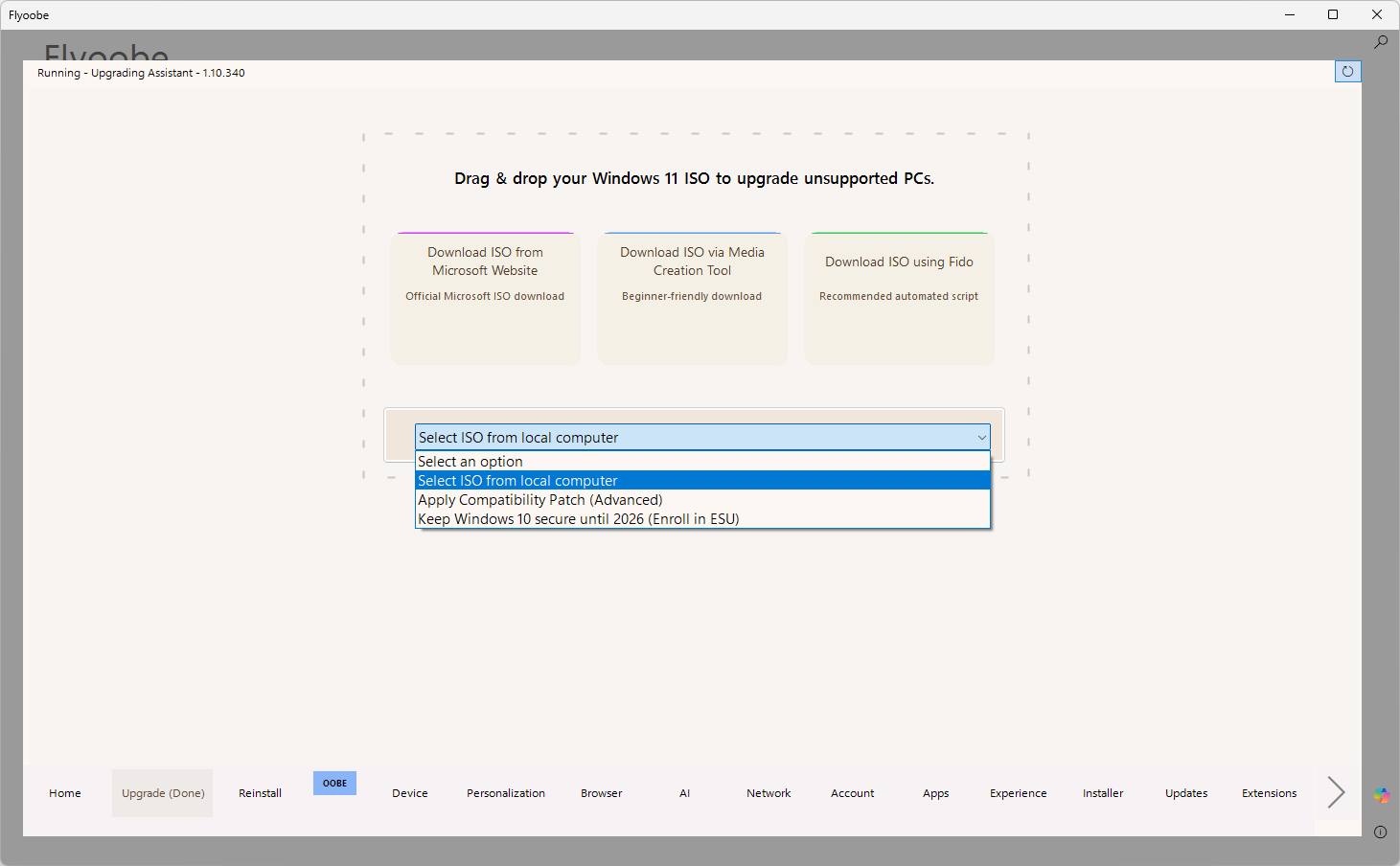The height and width of the screenshot is (866, 1400).
Task: Switch to the Updates tab
Action: tap(1186, 793)
